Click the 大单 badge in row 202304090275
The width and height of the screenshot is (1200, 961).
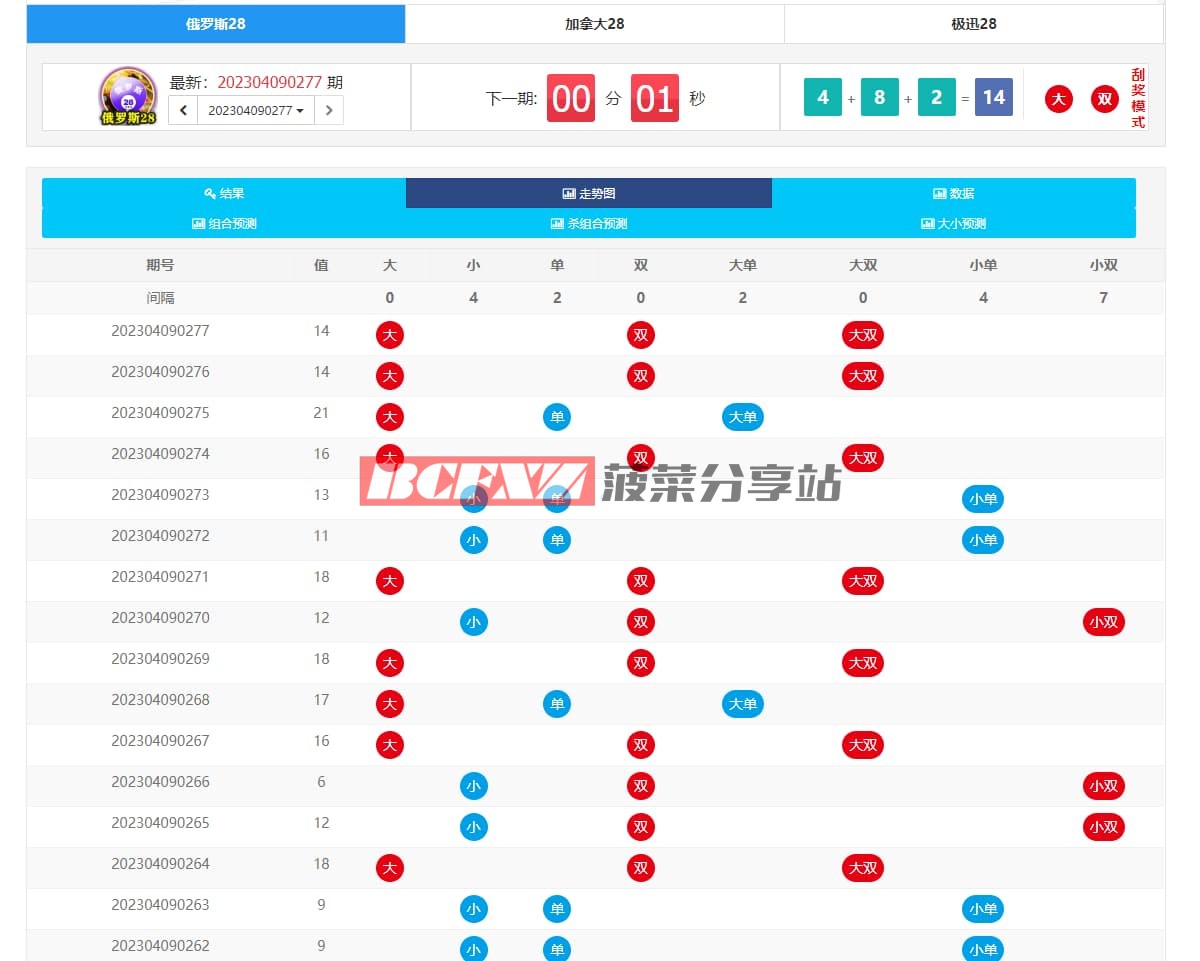742,417
